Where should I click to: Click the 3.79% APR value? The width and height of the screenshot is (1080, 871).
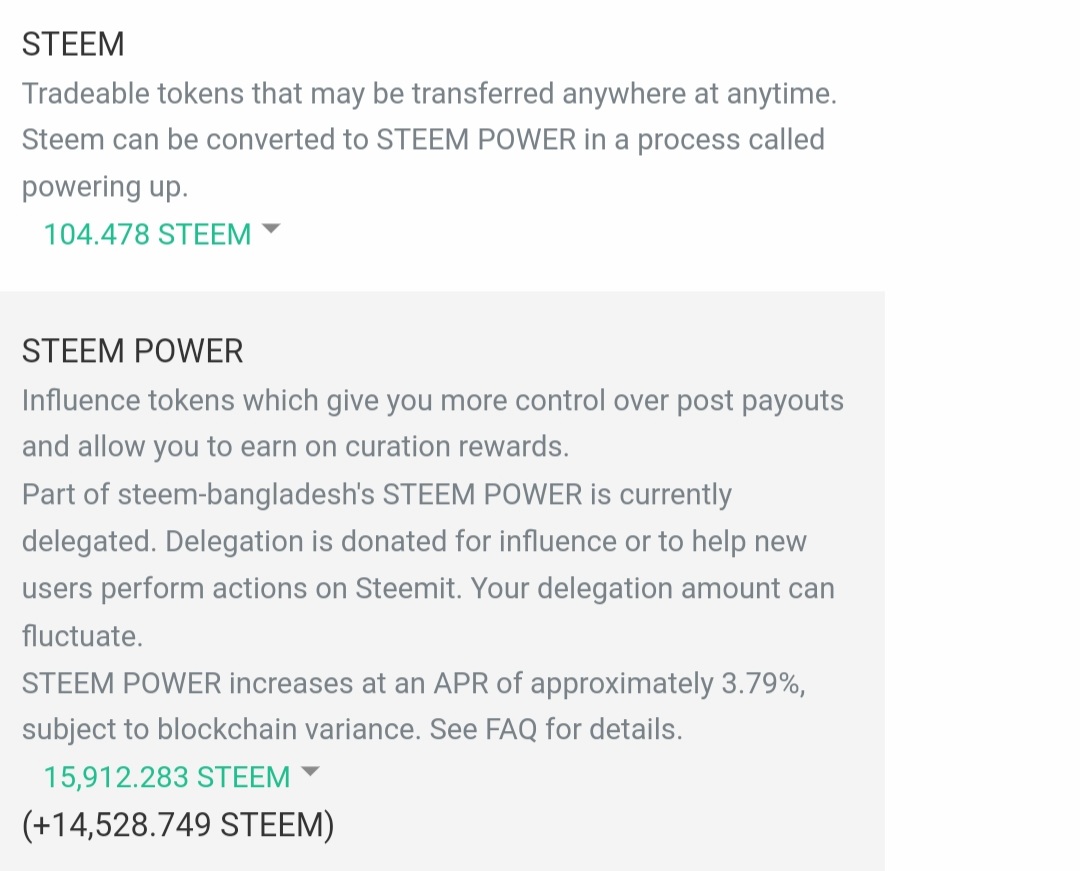pos(762,683)
